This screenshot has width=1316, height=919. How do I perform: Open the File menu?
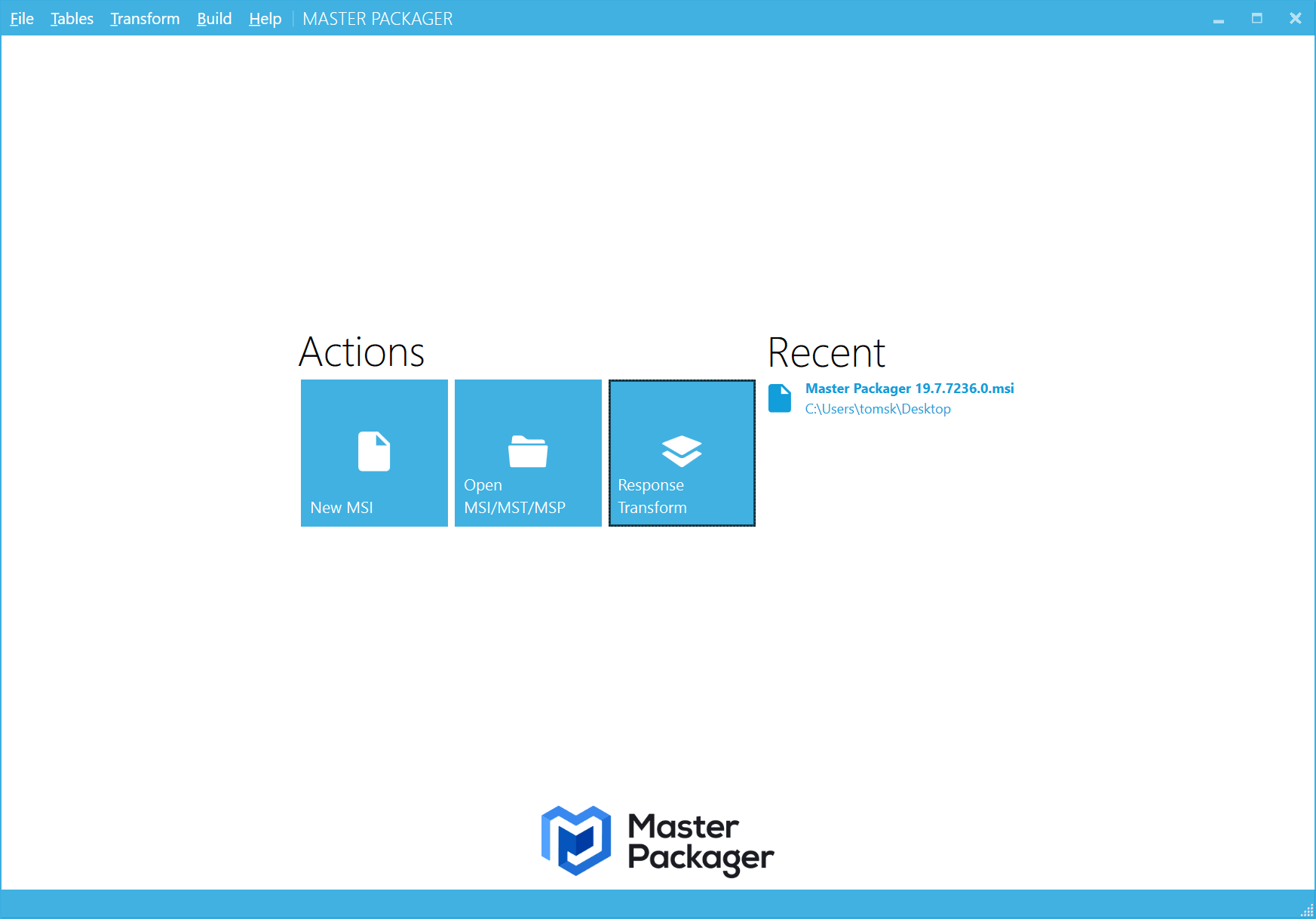(x=20, y=18)
